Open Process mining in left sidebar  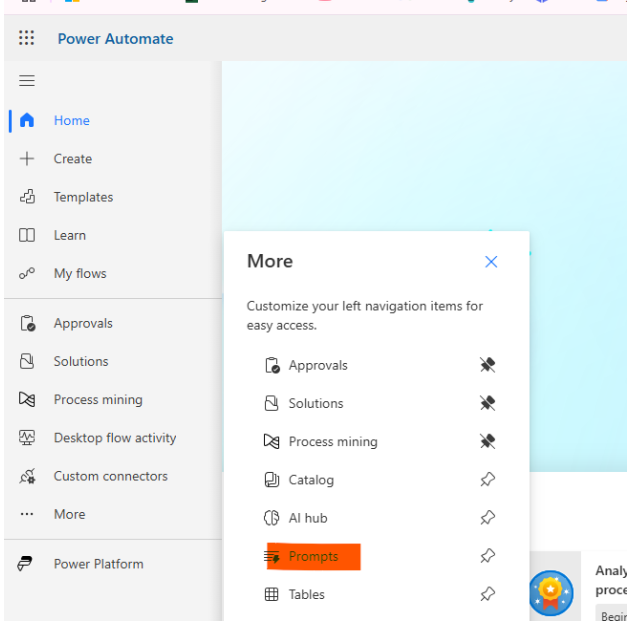[x=98, y=400]
